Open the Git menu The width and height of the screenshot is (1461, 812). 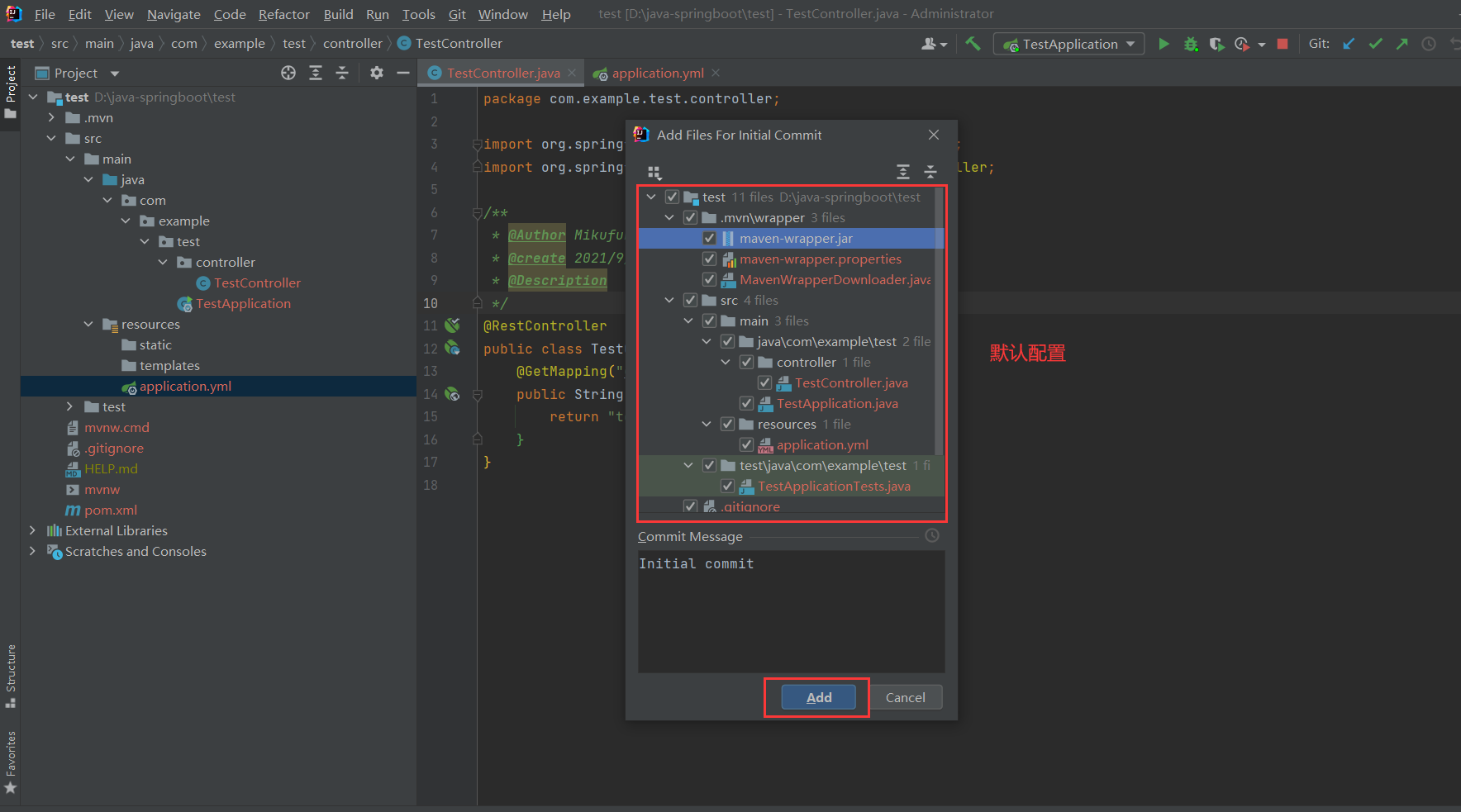coord(457,14)
